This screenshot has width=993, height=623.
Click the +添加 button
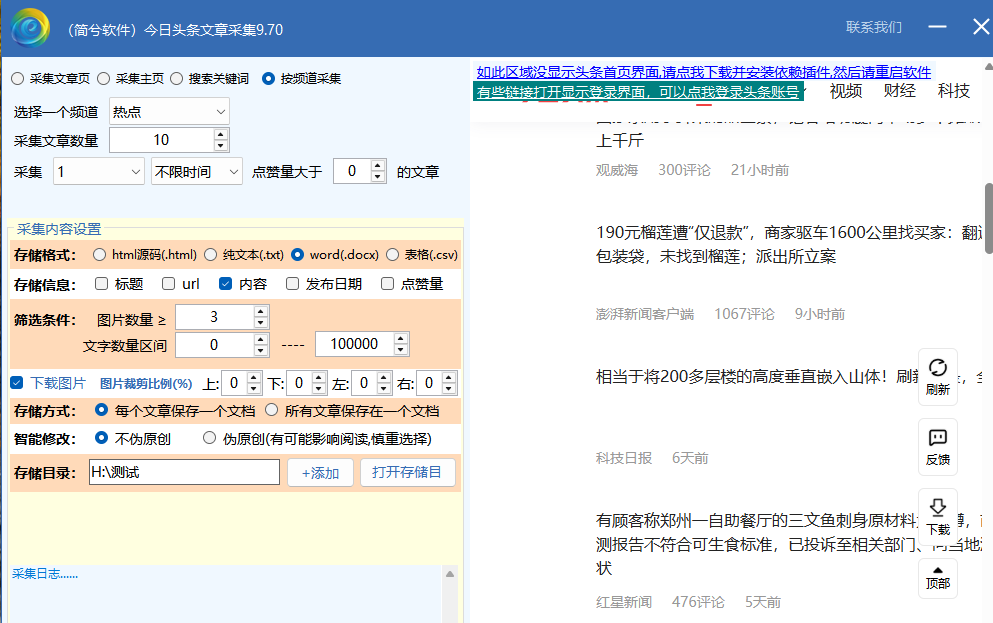click(320, 472)
